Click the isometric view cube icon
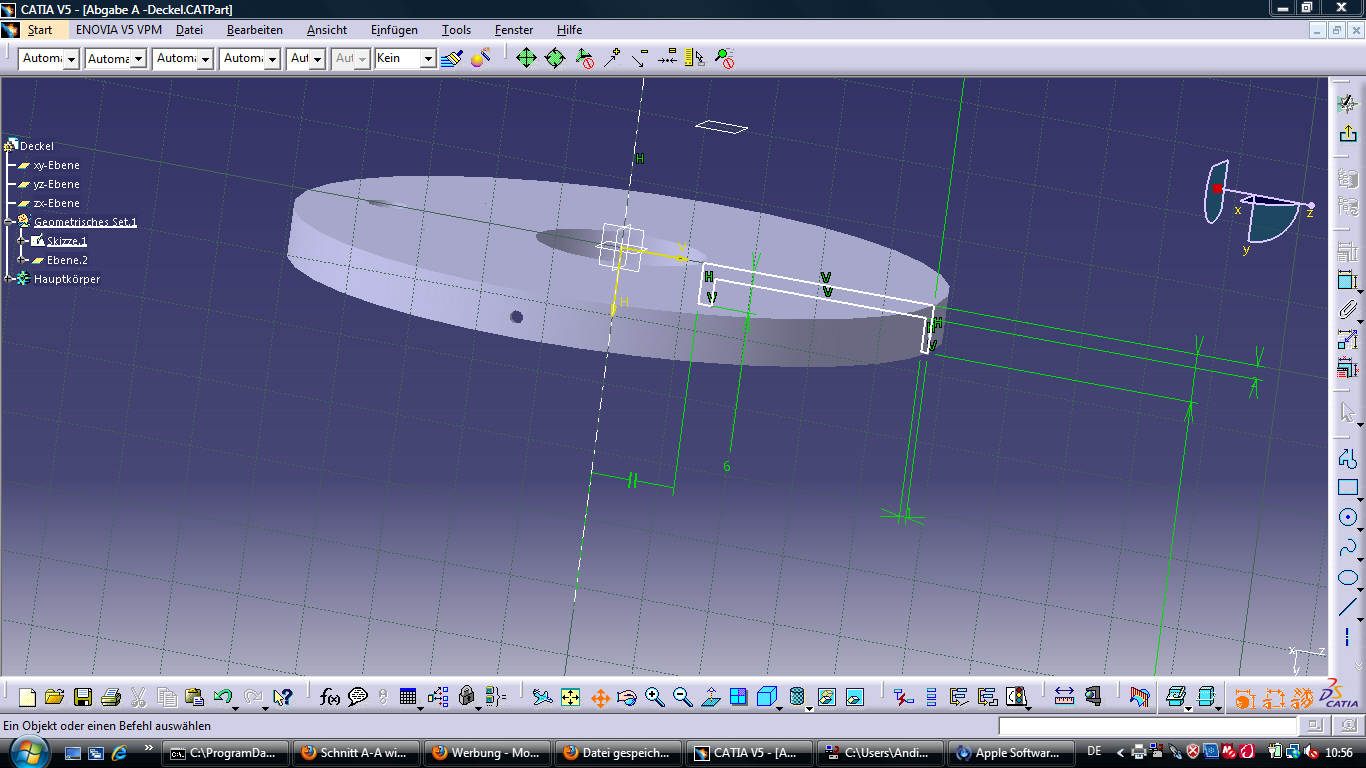Image resolution: width=1366 pixels, height=768 pixels. point(767,697)
